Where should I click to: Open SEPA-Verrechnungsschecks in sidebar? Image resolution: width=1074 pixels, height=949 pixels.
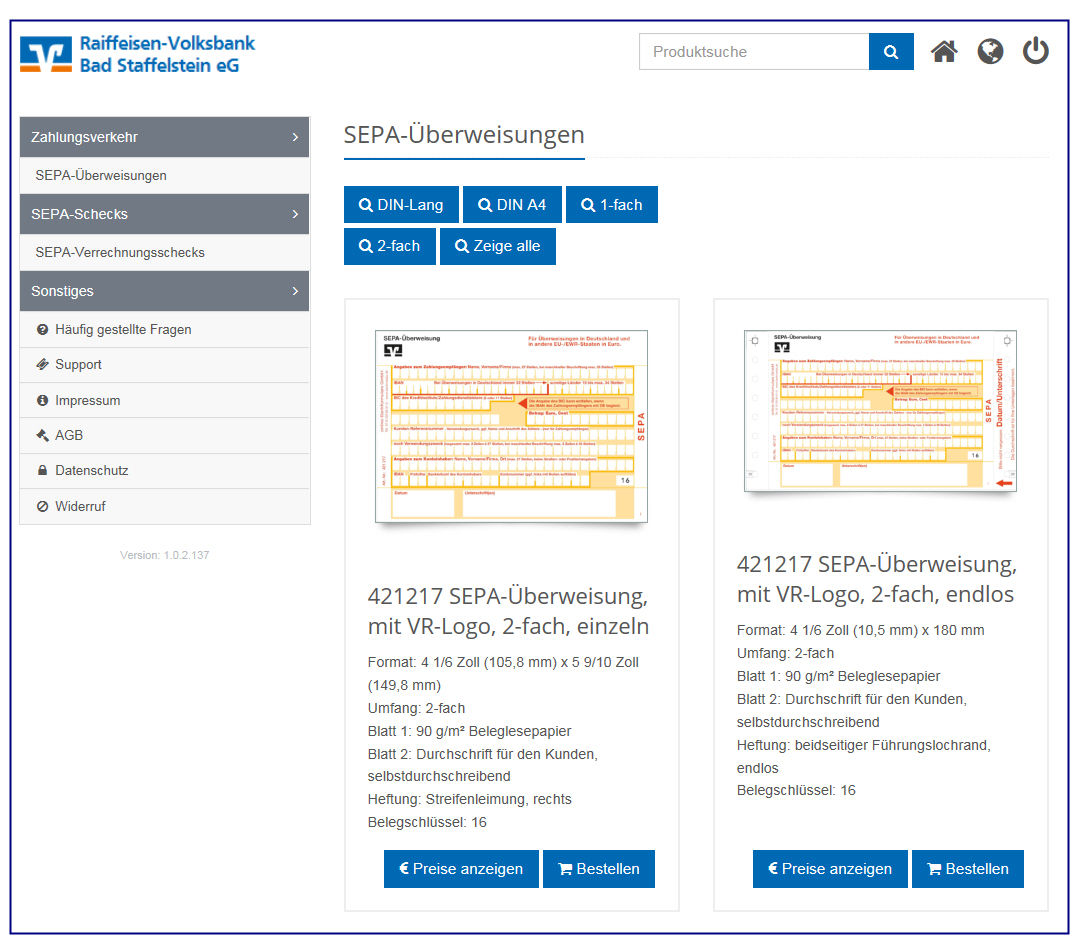pos(164,253)
